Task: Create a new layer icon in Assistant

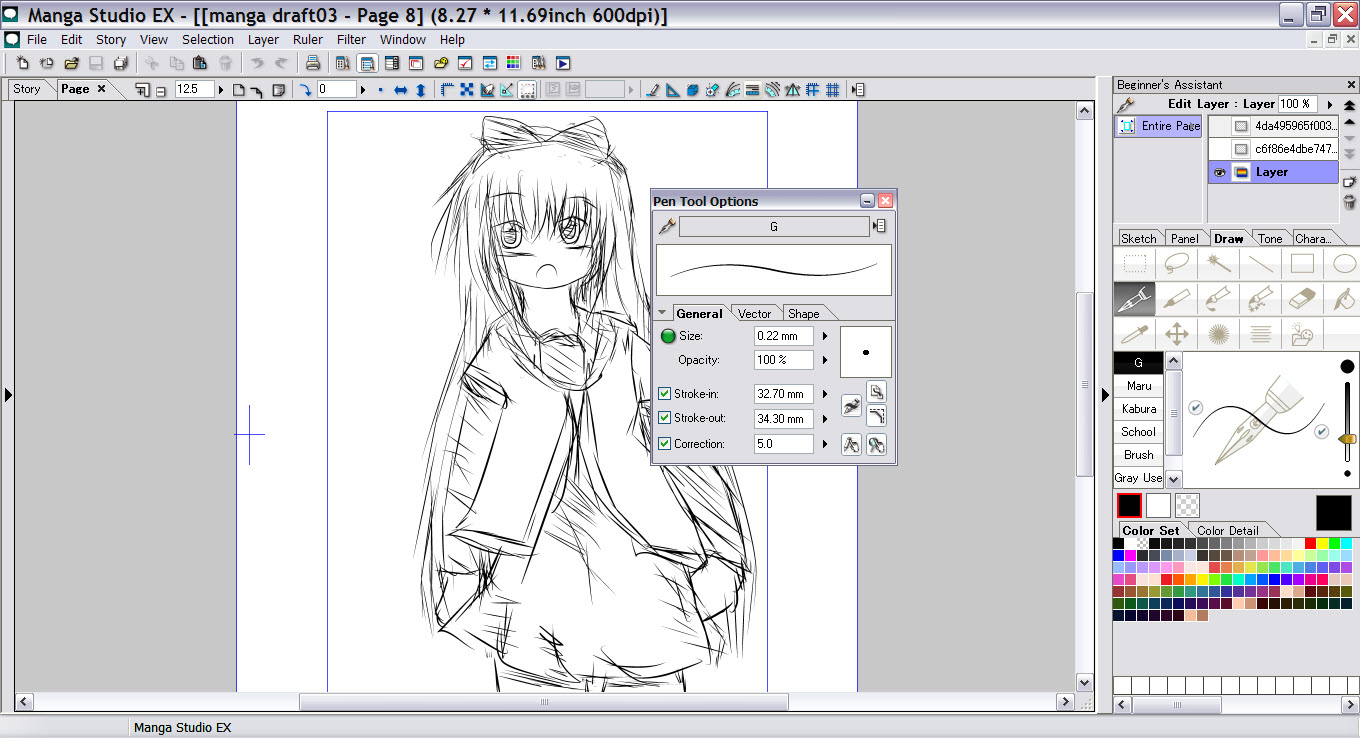Action: tap(1348, 182)
